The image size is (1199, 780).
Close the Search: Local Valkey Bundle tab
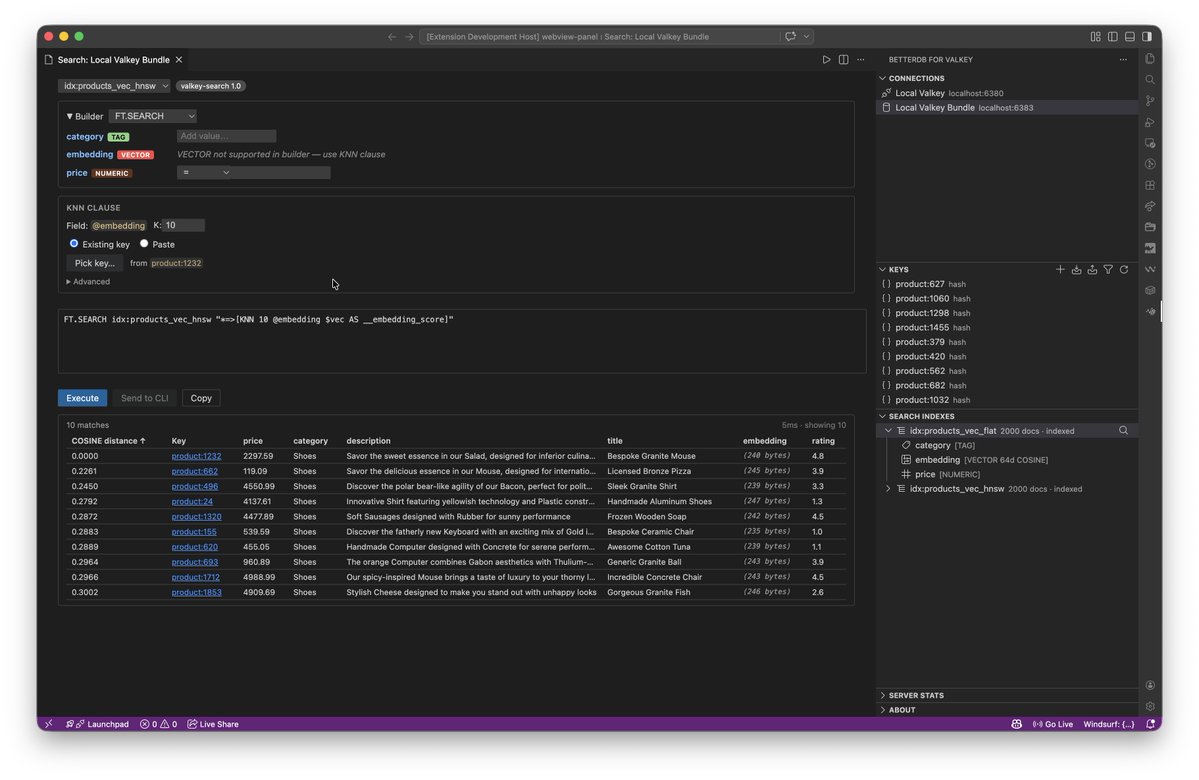[x=179, y=60]
